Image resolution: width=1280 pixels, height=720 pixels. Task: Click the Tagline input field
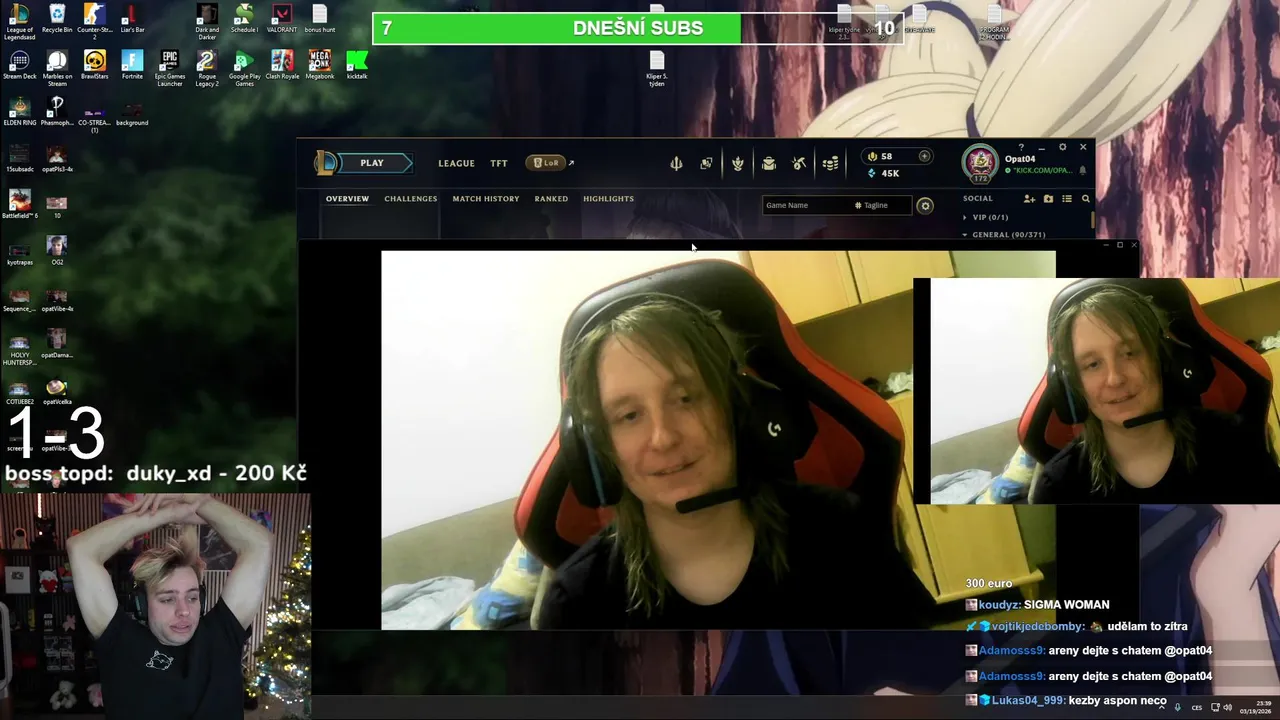coord(882,206)
